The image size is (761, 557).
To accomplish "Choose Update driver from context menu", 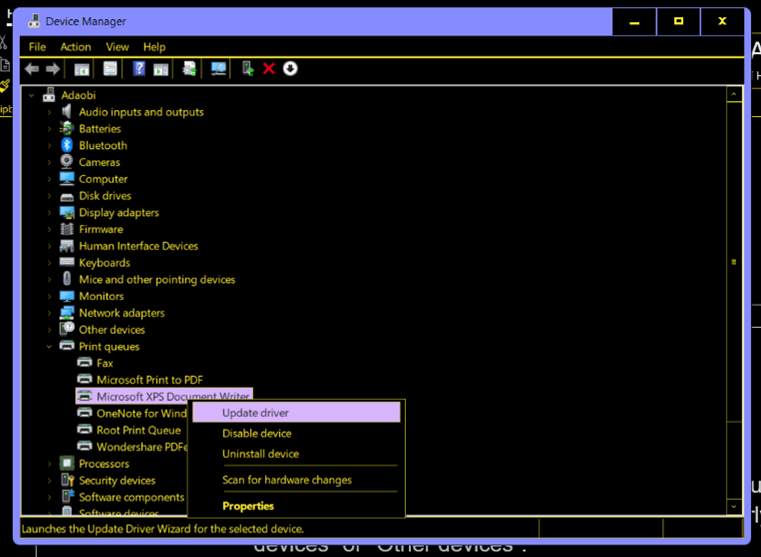I will coord(296,413).
